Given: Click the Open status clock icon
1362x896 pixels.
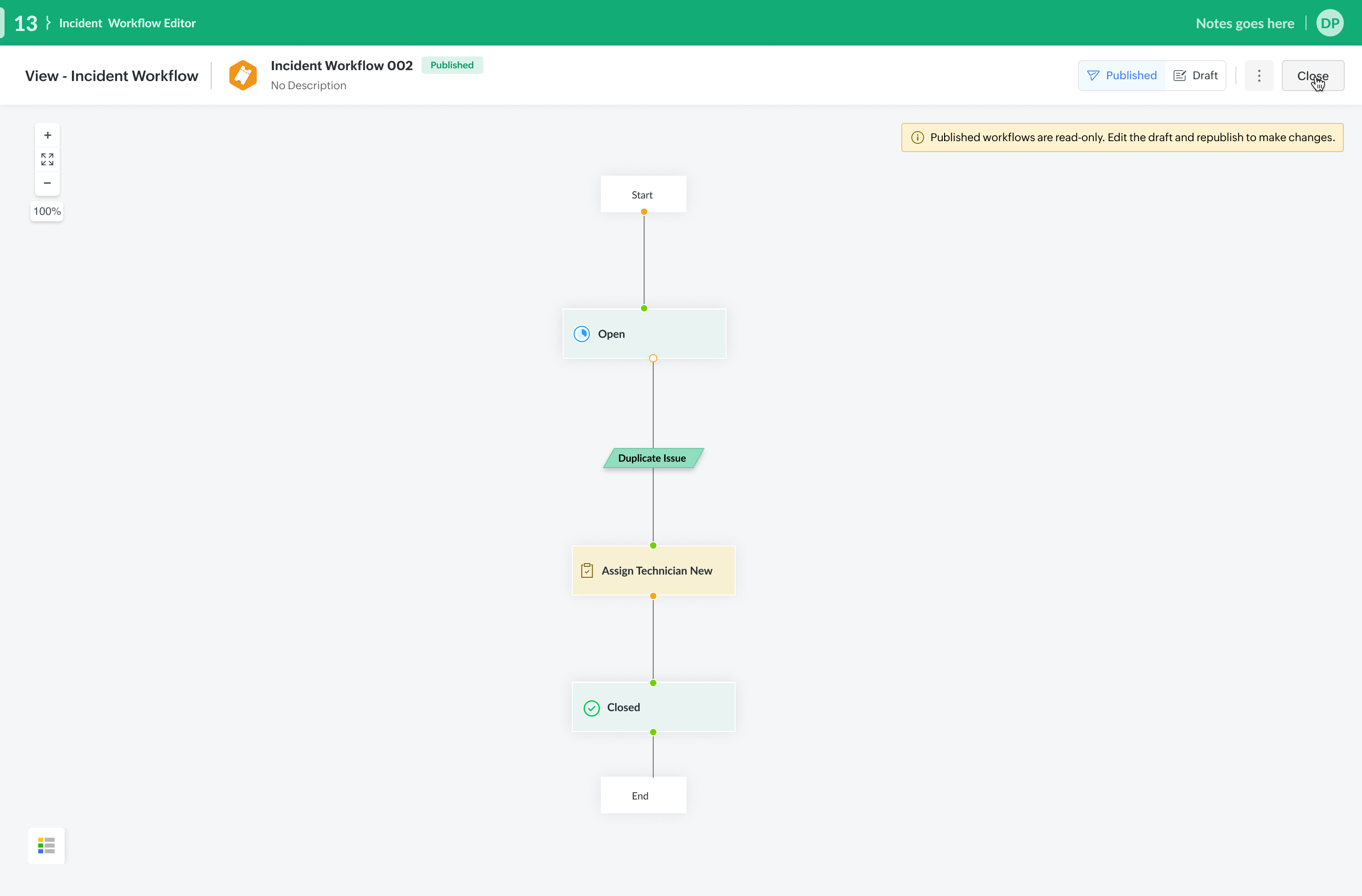Looking at the screenshot, I should pyautogui.click(x=581, y=334).
